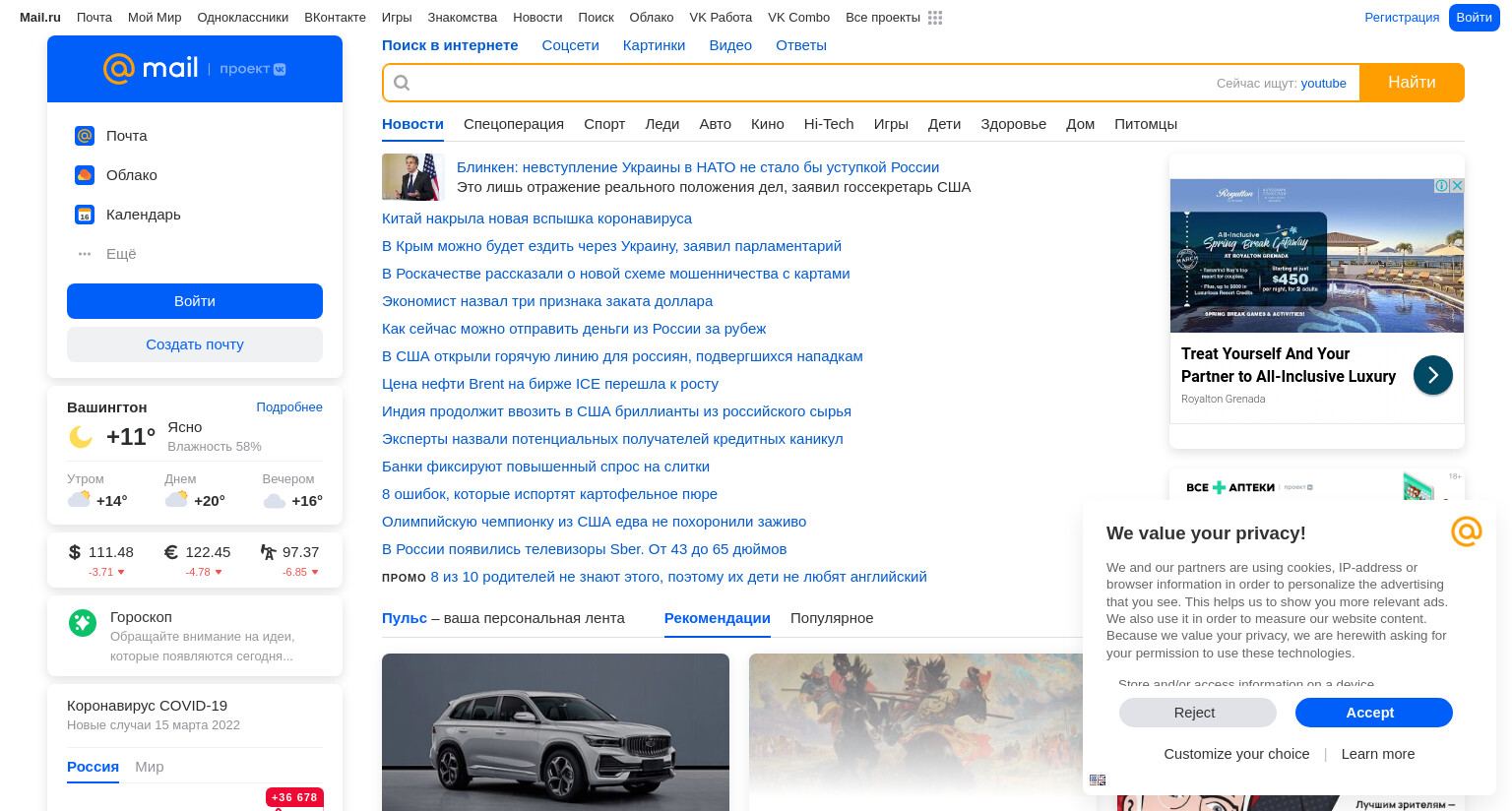The height and width of the screenshot is (811, 1512).
Task: Select the Ответы search tab
Action: (801, 45)
